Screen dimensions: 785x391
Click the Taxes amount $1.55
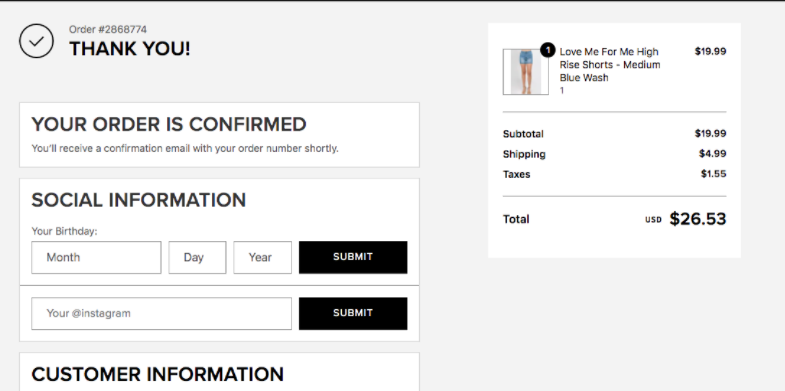click(713, 174)
